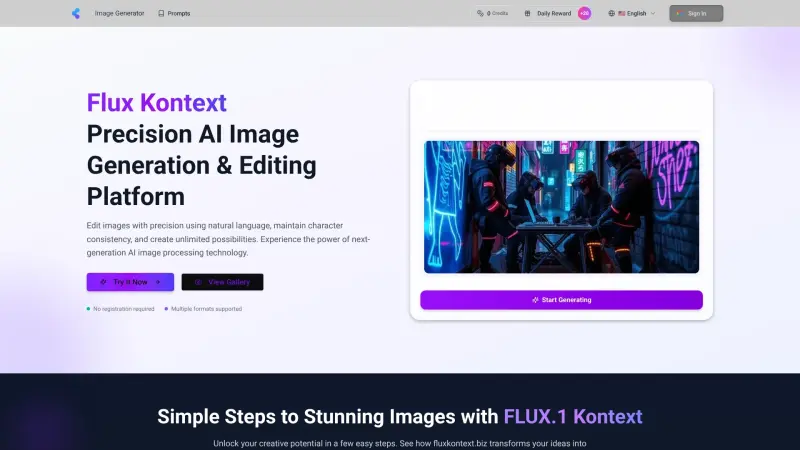This screenshot has width=800, height=450.
Task: Click the Flux Kontext logo icon
Action: pos(76,13)
